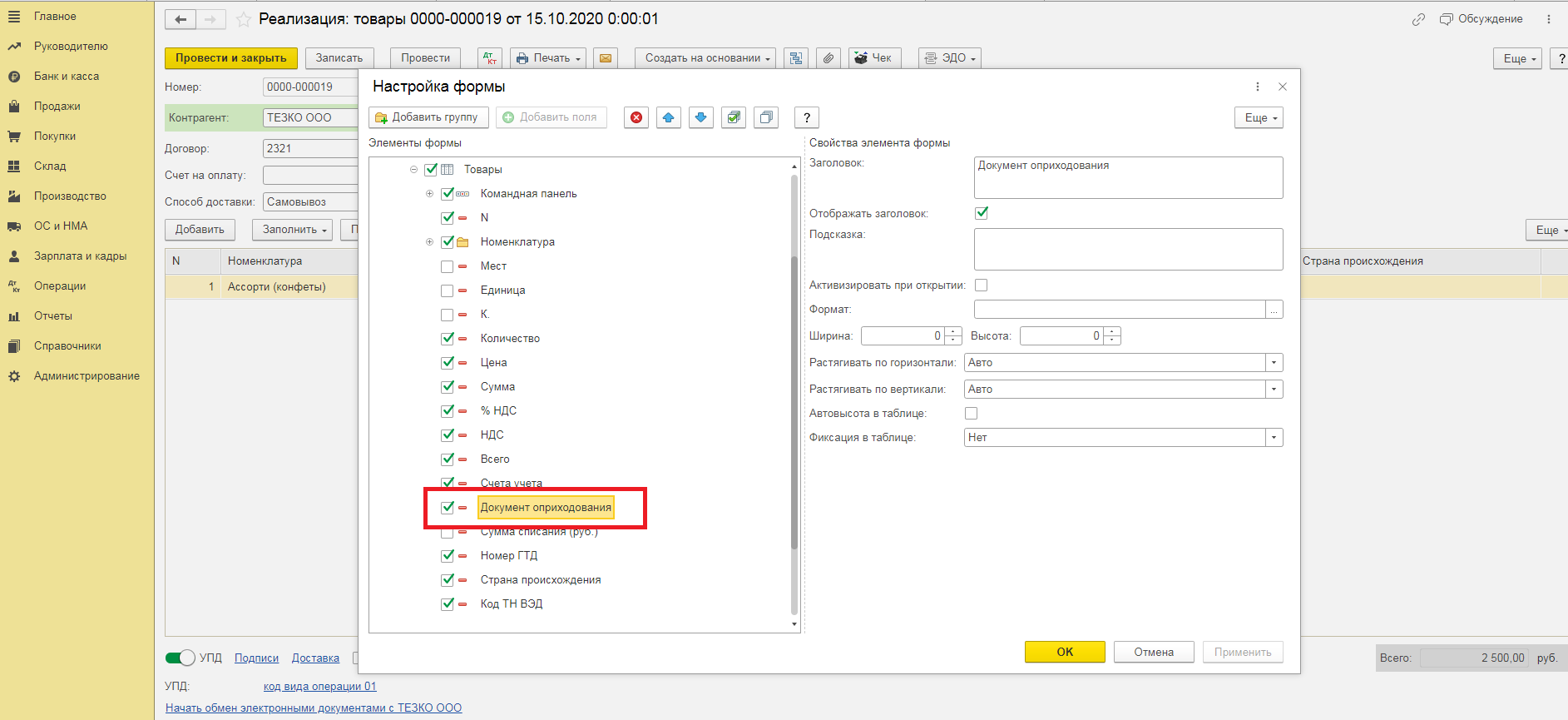Click the red delete element icon
This screenshot has width=1568, height=720.
click(x=636, y=117)
